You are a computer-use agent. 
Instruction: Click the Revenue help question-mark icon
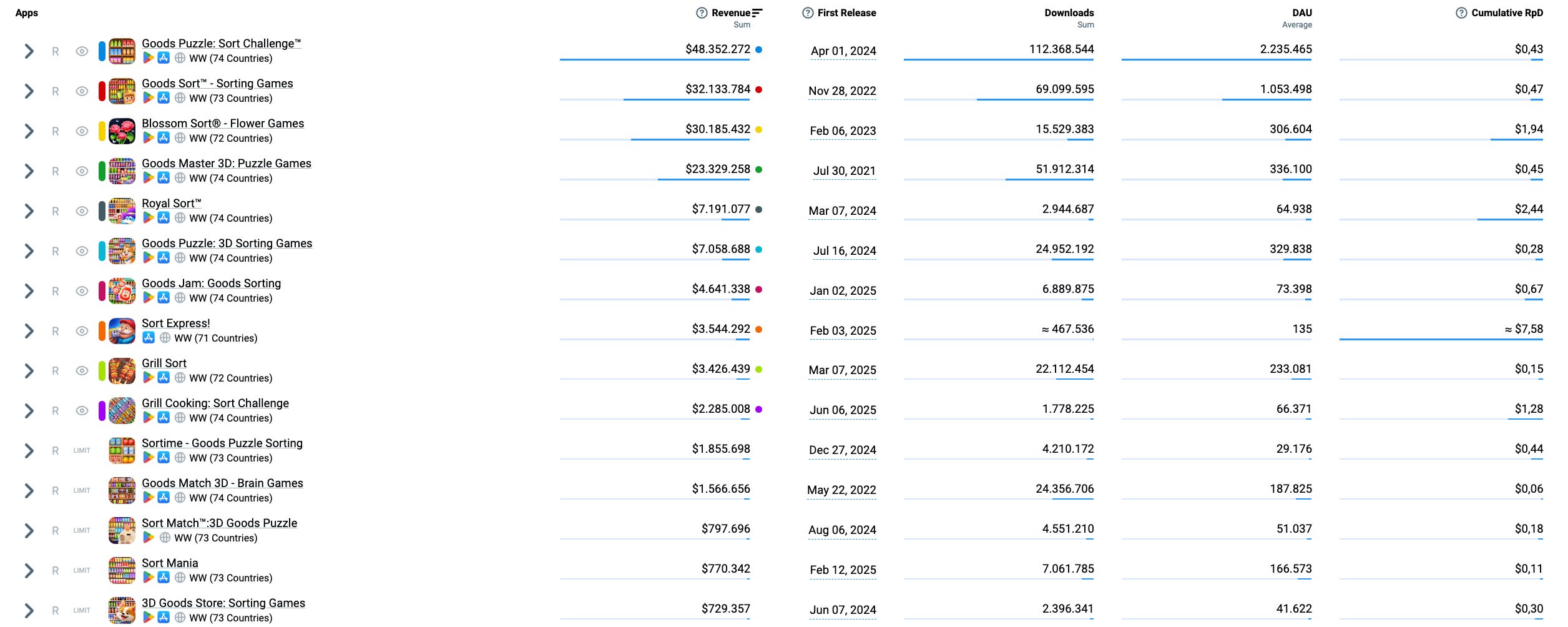(702, 13)
